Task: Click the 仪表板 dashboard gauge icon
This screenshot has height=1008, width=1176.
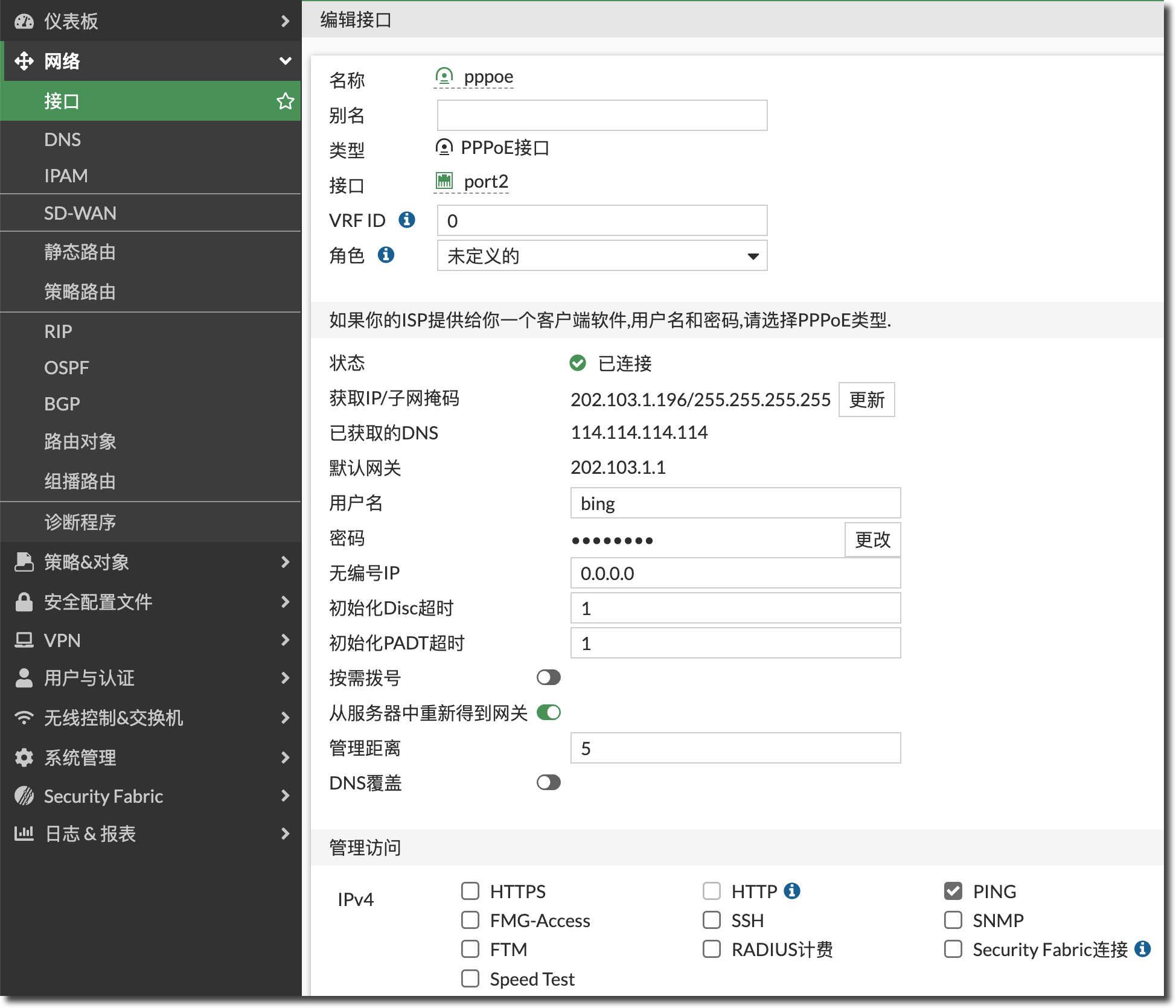Action: (24, 21)
